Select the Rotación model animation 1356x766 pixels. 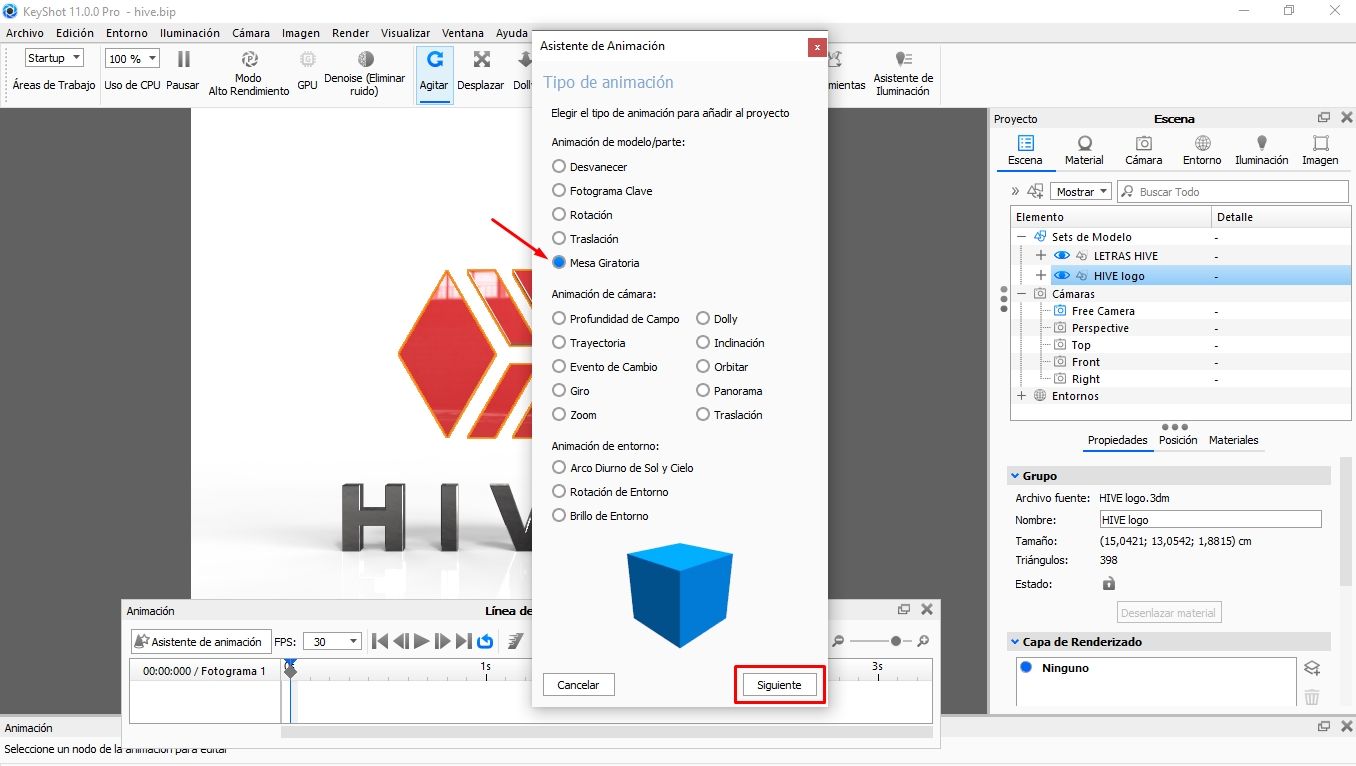pos(559,215)
